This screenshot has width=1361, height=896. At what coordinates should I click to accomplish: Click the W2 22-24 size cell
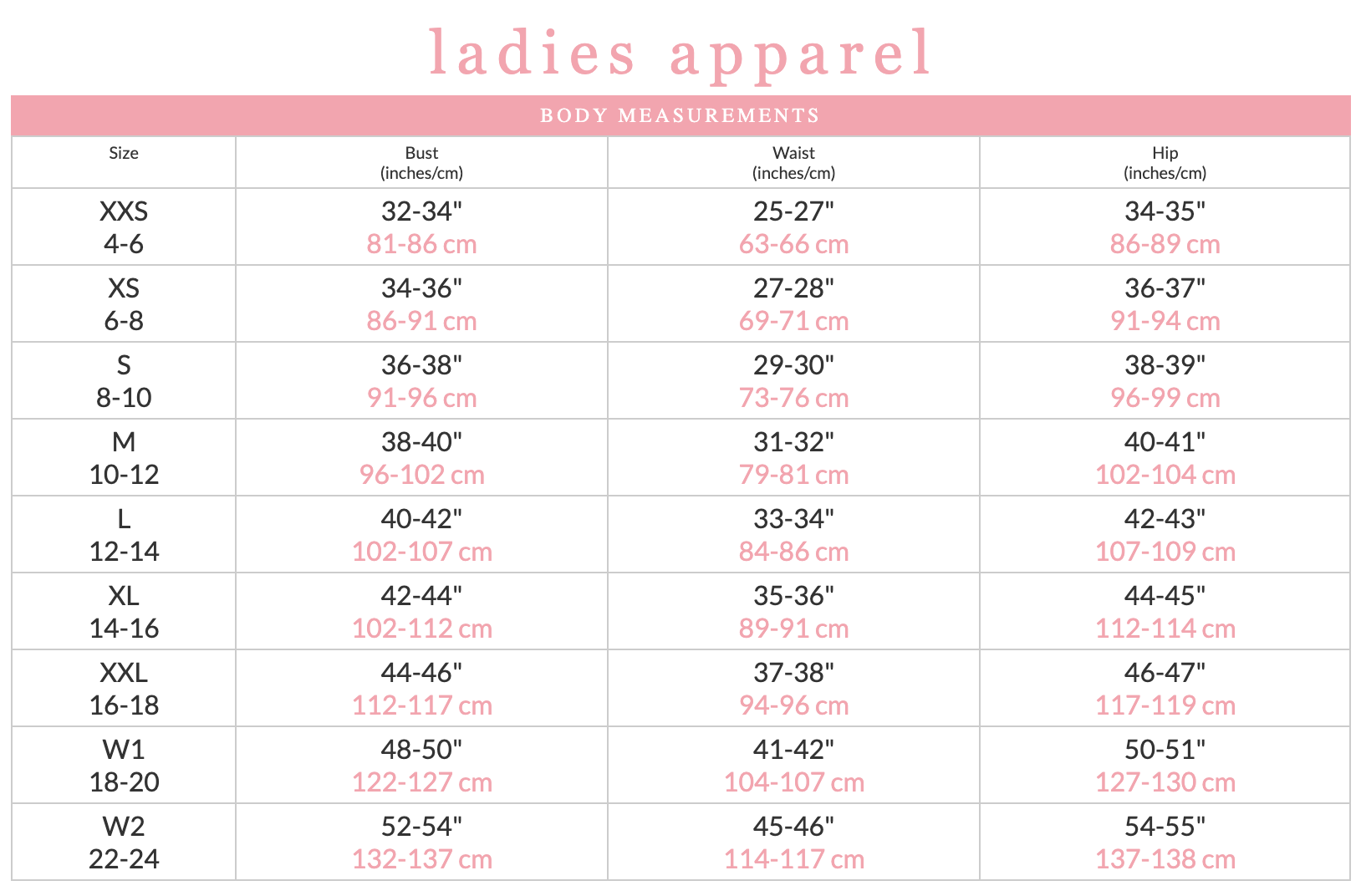124,842
